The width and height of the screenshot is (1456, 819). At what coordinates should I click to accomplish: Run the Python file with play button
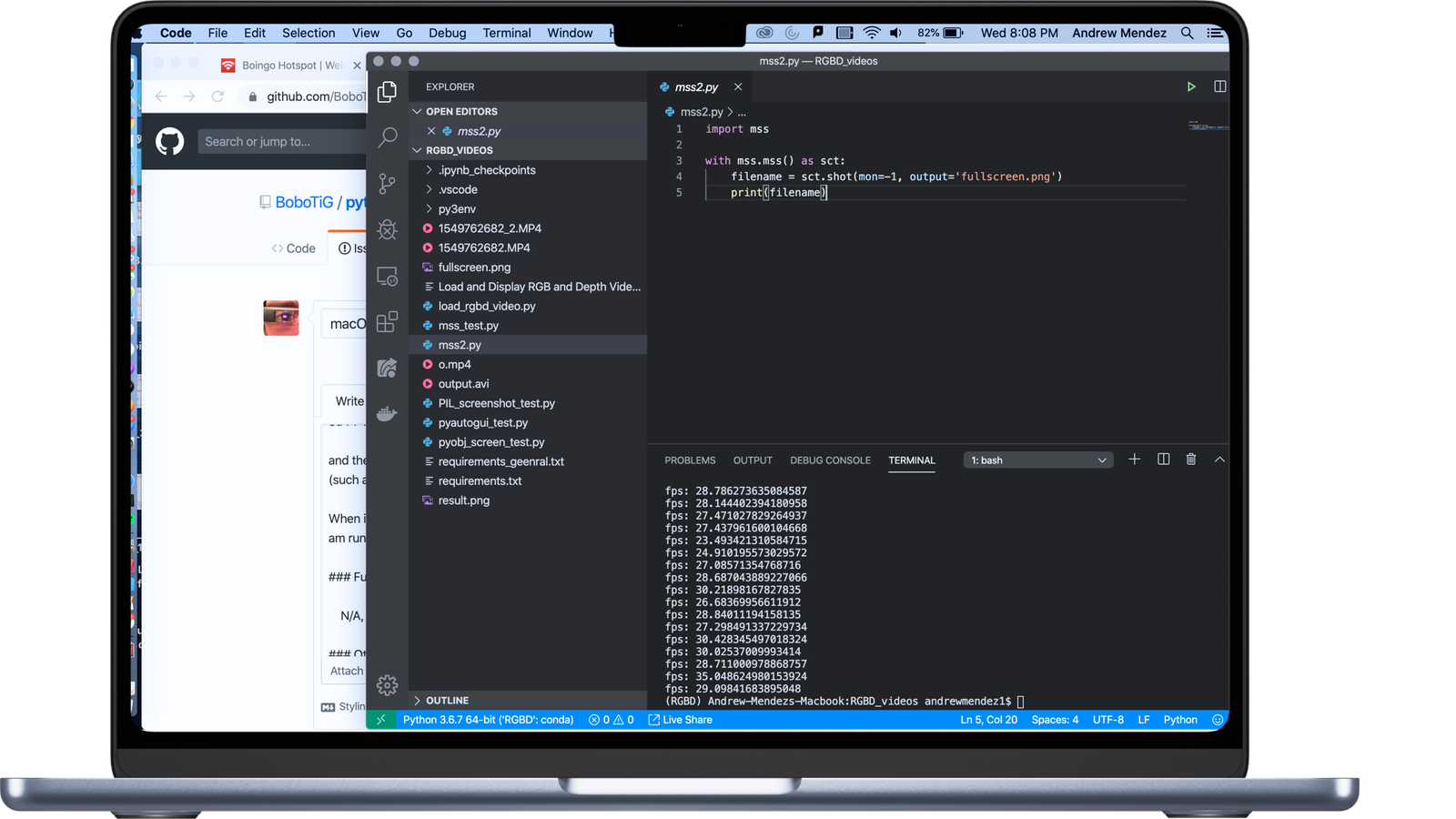click(x=1190, y=86)
